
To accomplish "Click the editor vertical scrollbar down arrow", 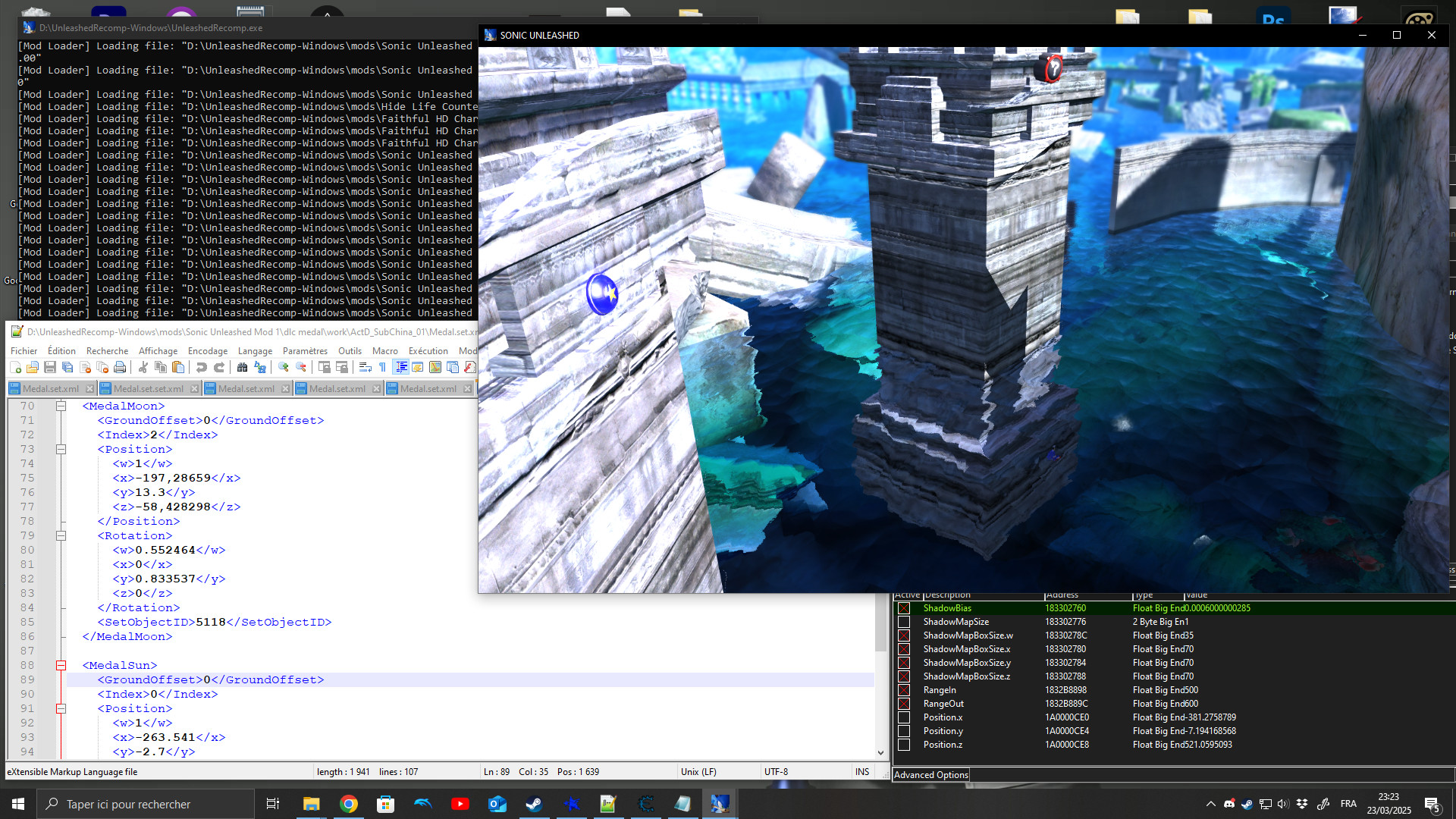I will [x=880, y=753].
